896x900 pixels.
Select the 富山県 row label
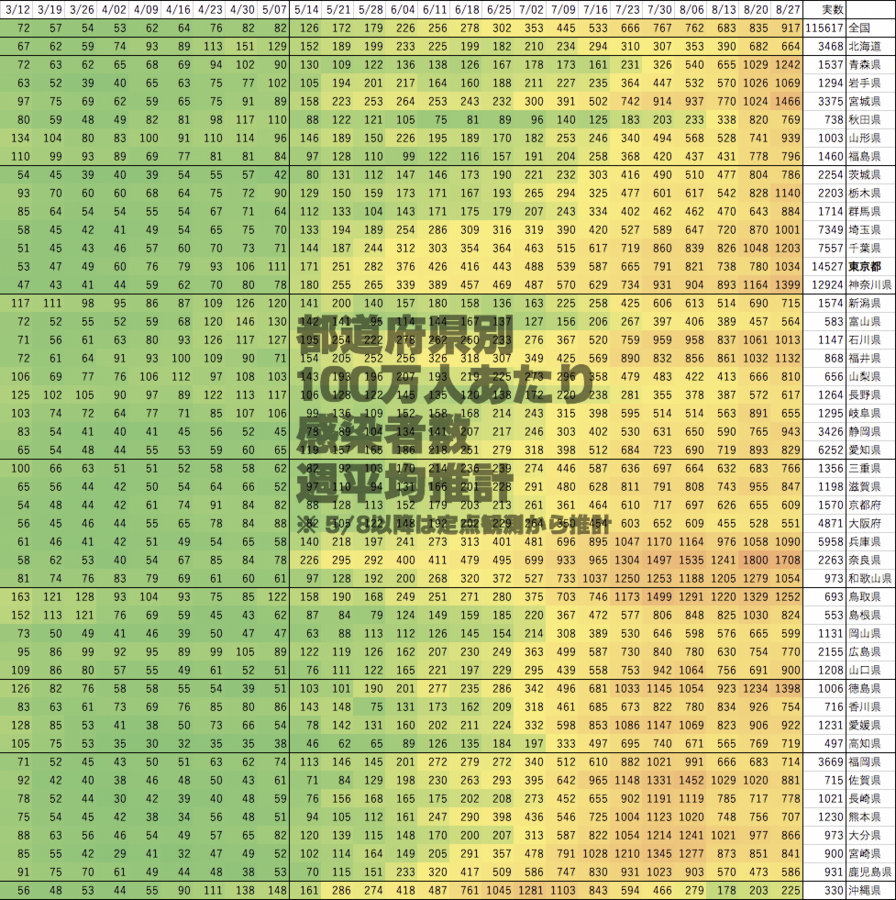click(x=864, y=321)
